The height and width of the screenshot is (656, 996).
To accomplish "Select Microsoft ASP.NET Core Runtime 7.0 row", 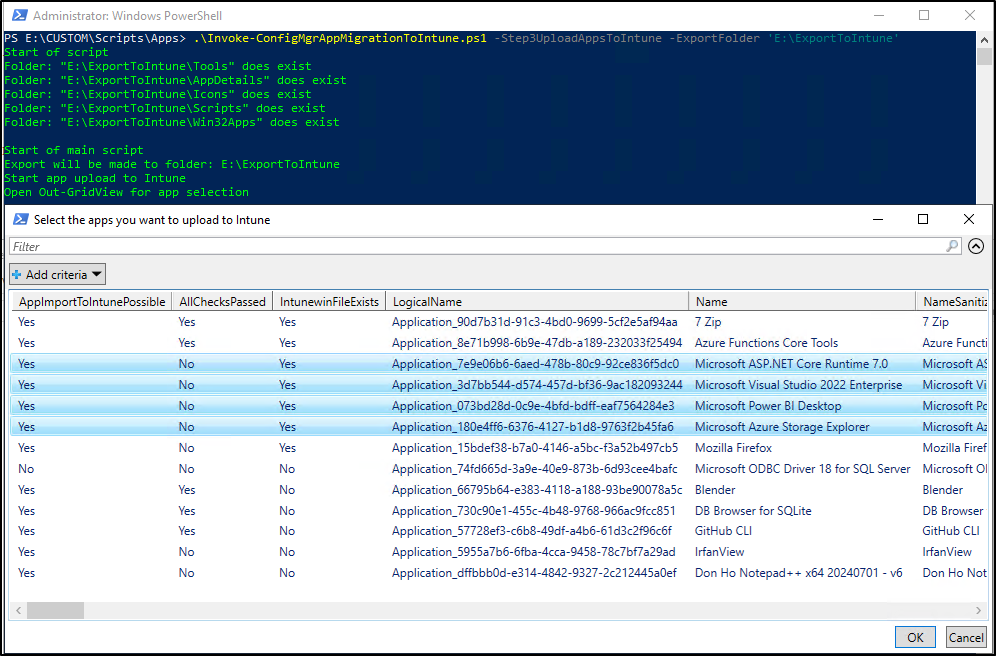I will 498,364.
